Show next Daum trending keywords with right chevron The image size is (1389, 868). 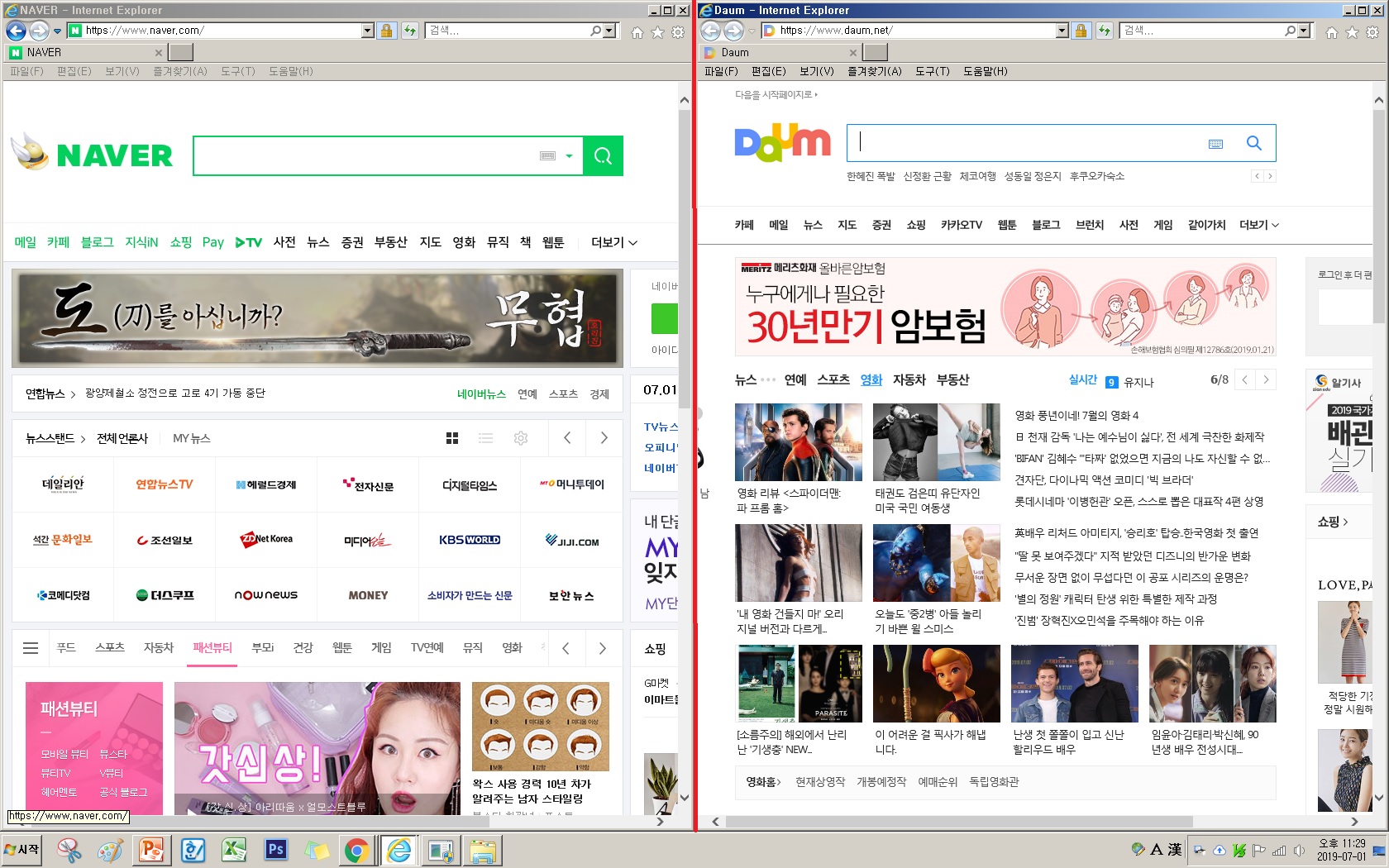(x=1271, y=176)
